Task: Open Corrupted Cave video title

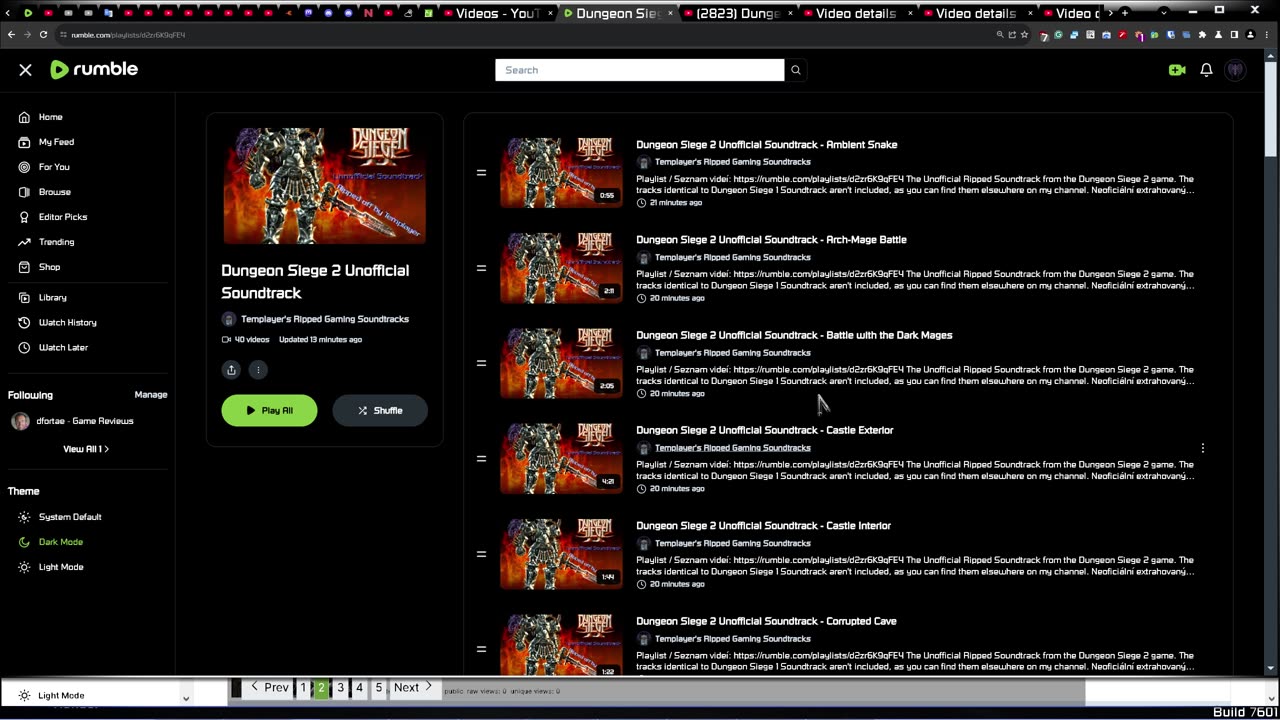Action: pyautogui.click(x=766, y=621)
